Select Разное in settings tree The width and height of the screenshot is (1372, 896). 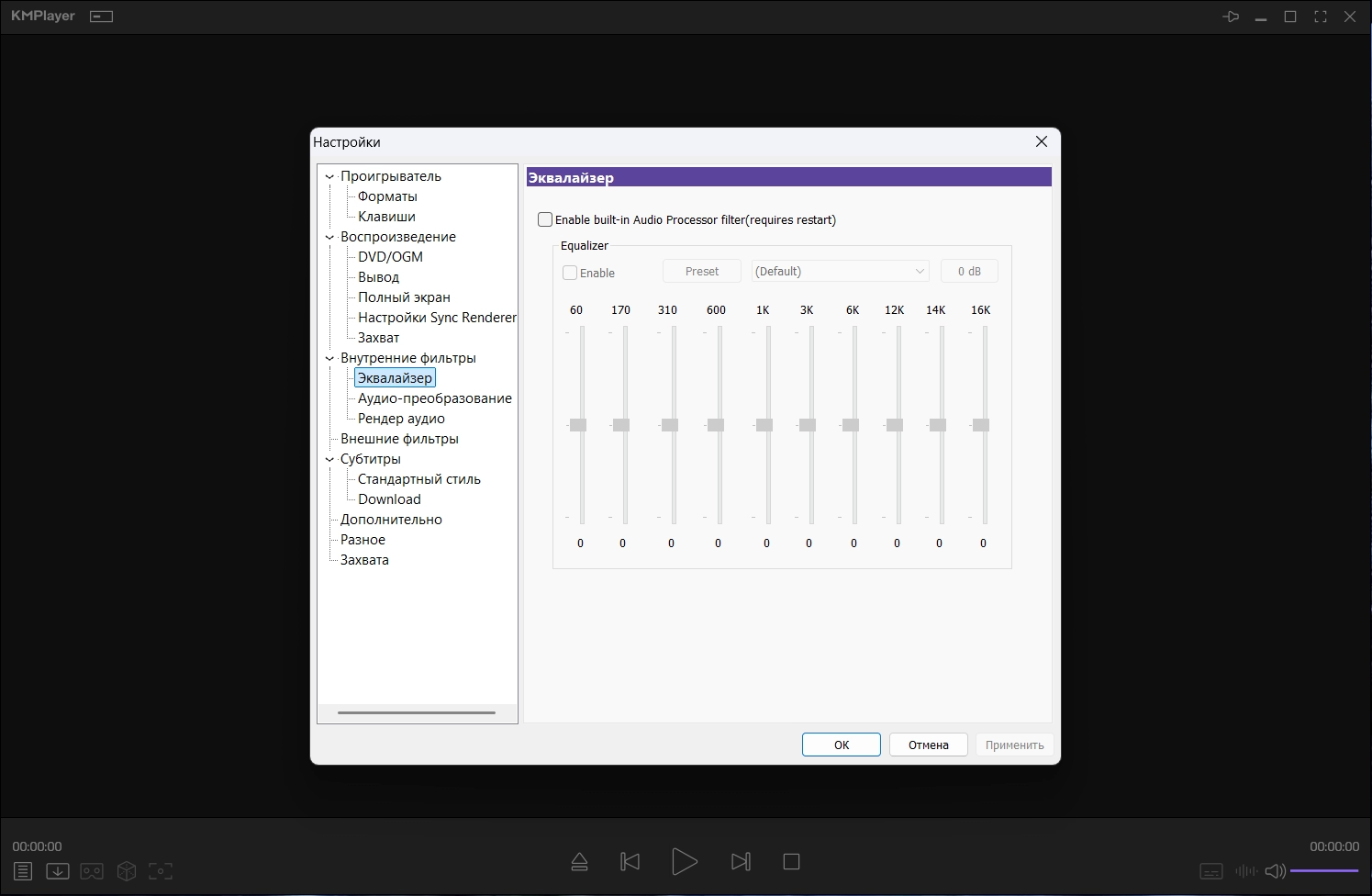[x=363, y=540]
